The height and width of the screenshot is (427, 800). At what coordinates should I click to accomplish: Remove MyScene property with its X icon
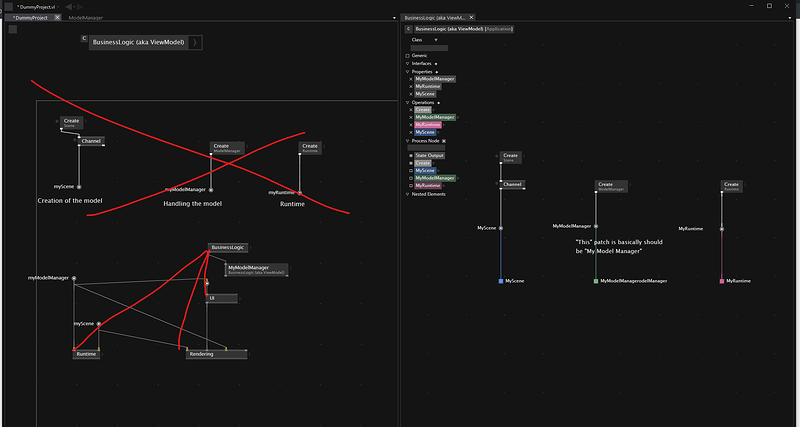pos(411,94)
